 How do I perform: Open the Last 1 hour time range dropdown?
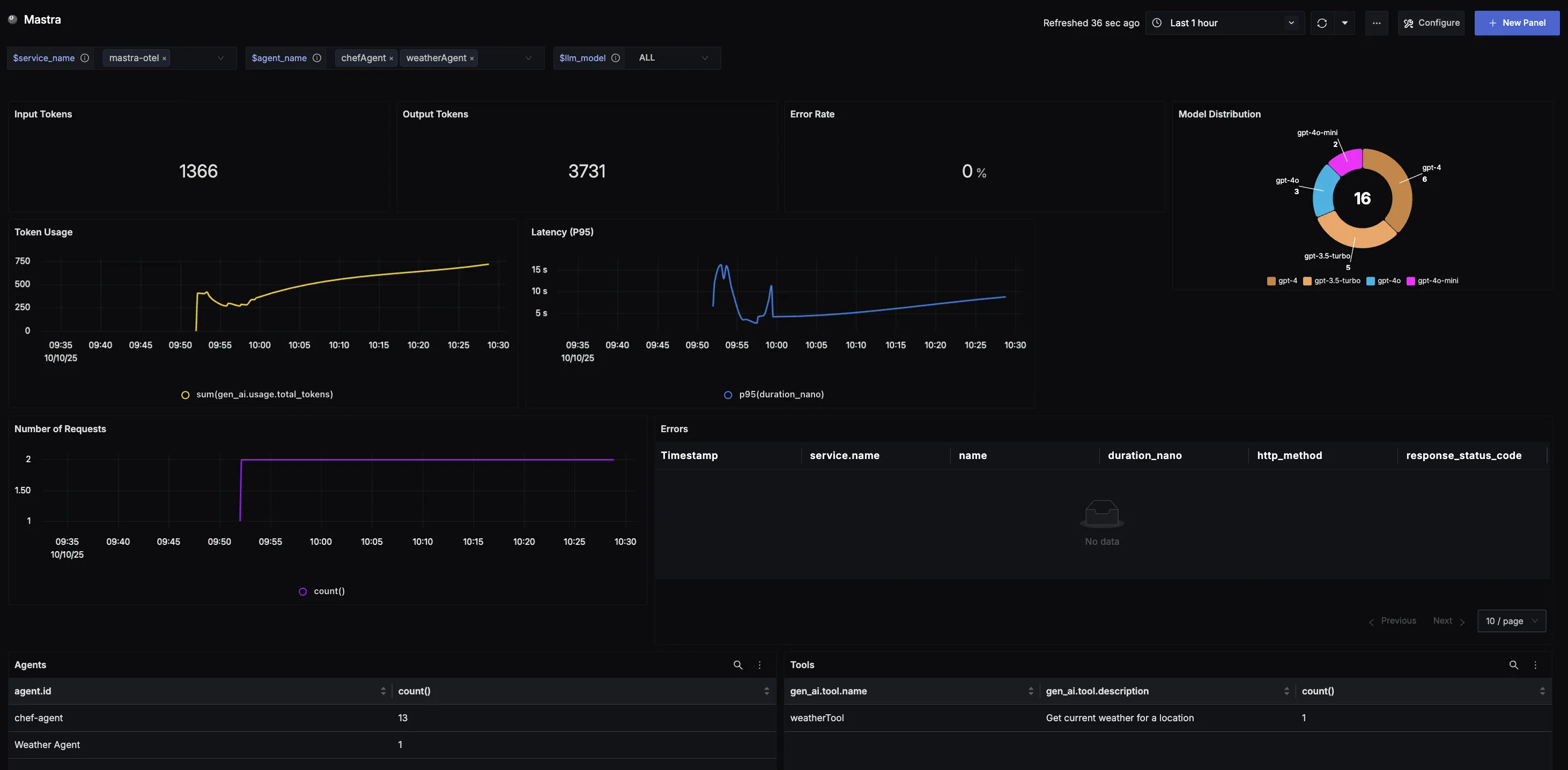(x=1225, y=23)
